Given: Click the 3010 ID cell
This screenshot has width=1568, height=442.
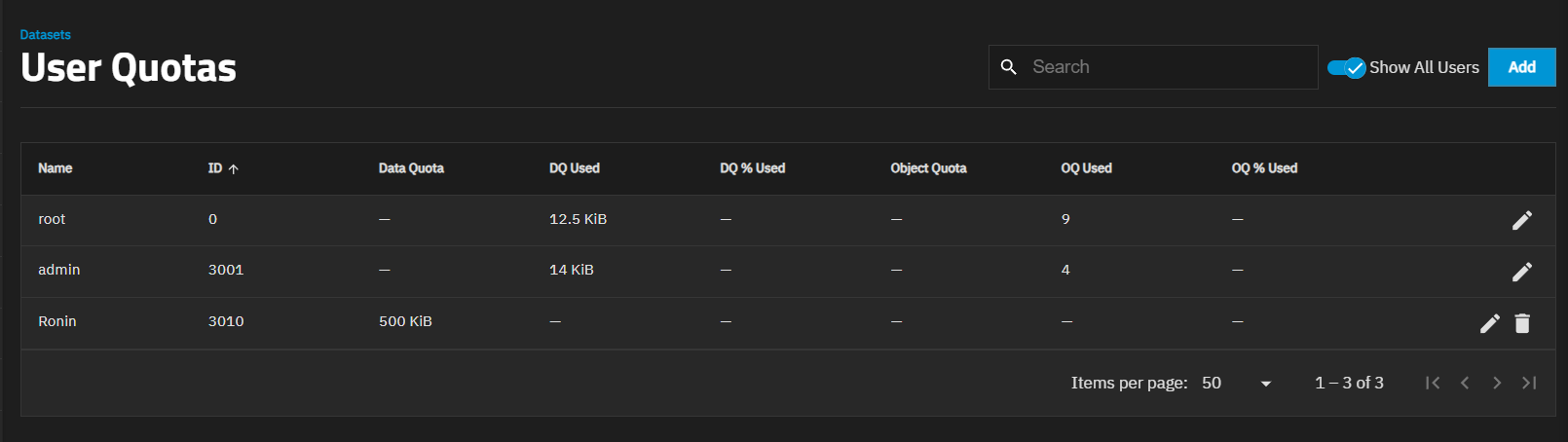Looking at the screenshot, I should click(226, 321).
